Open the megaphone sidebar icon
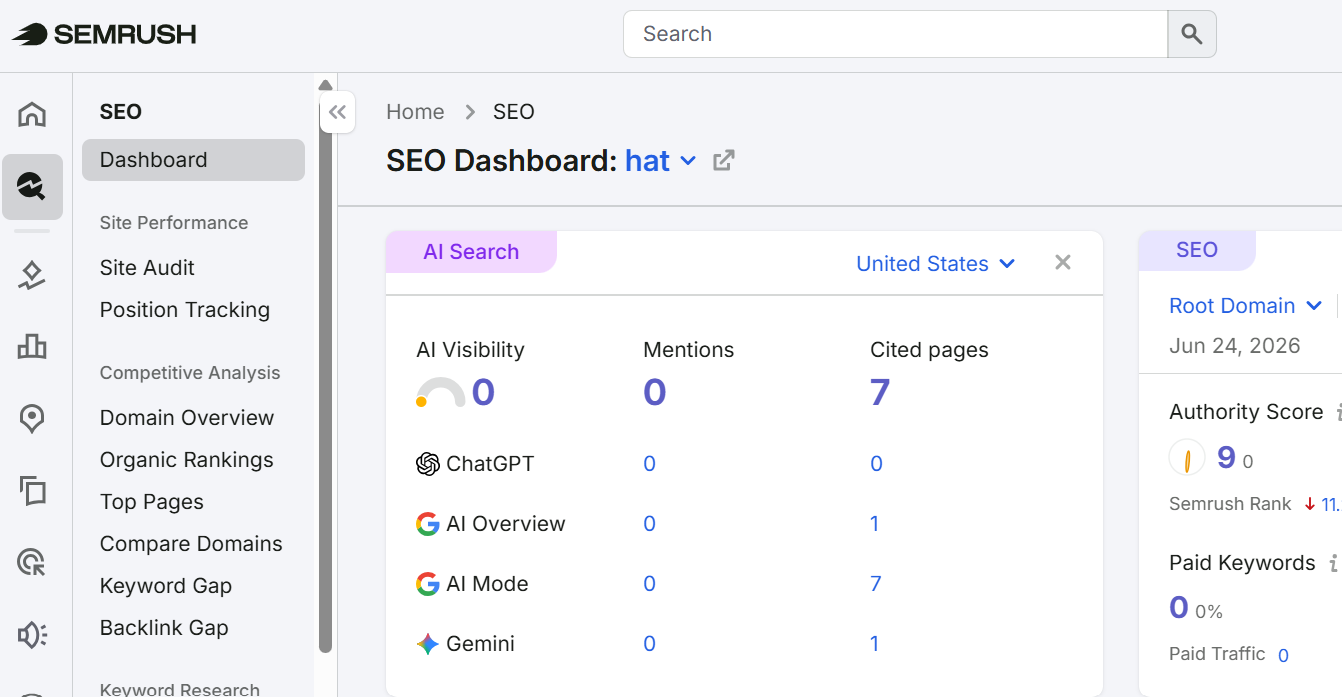 32,634
